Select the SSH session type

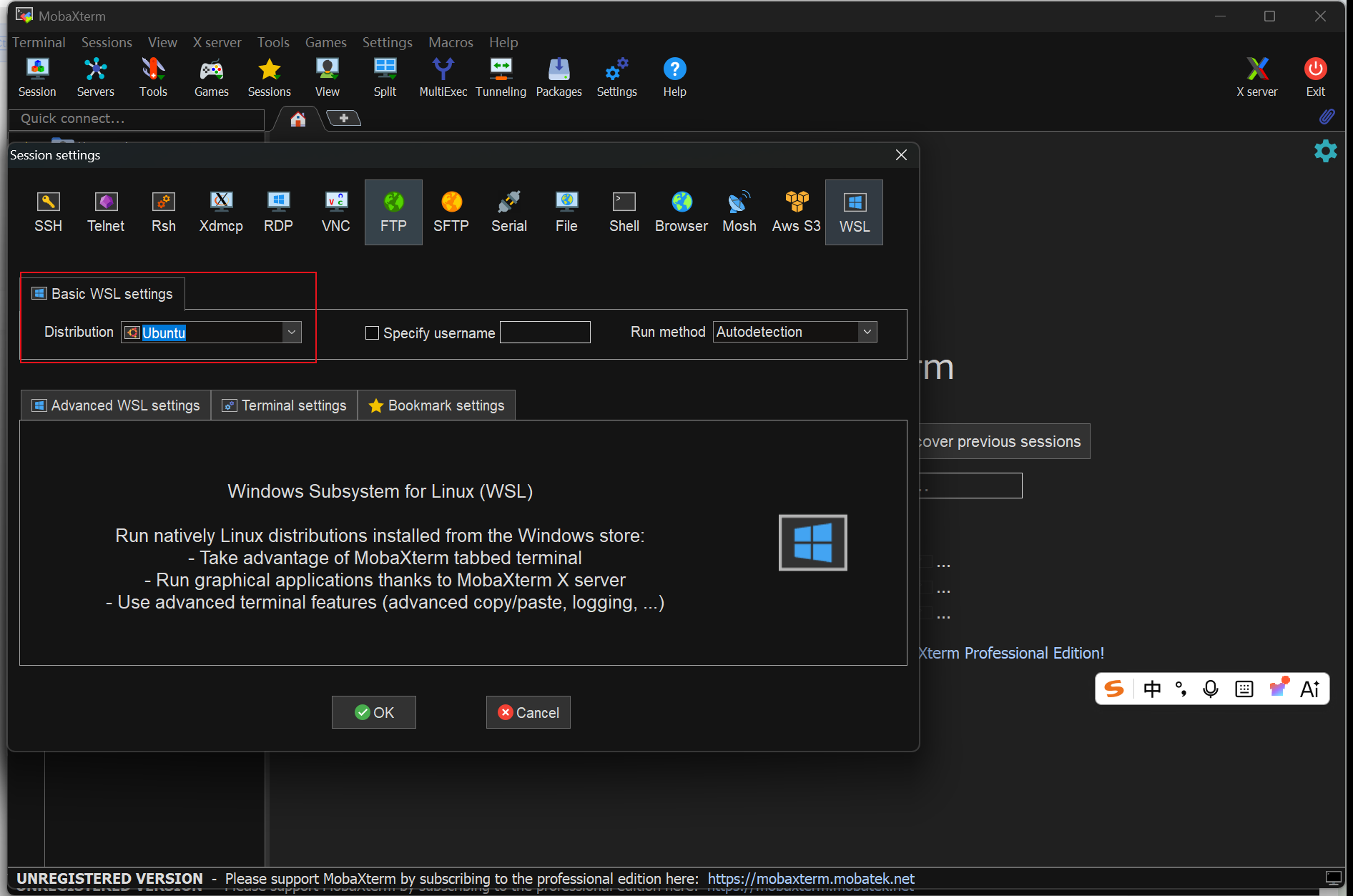(49, 212)
